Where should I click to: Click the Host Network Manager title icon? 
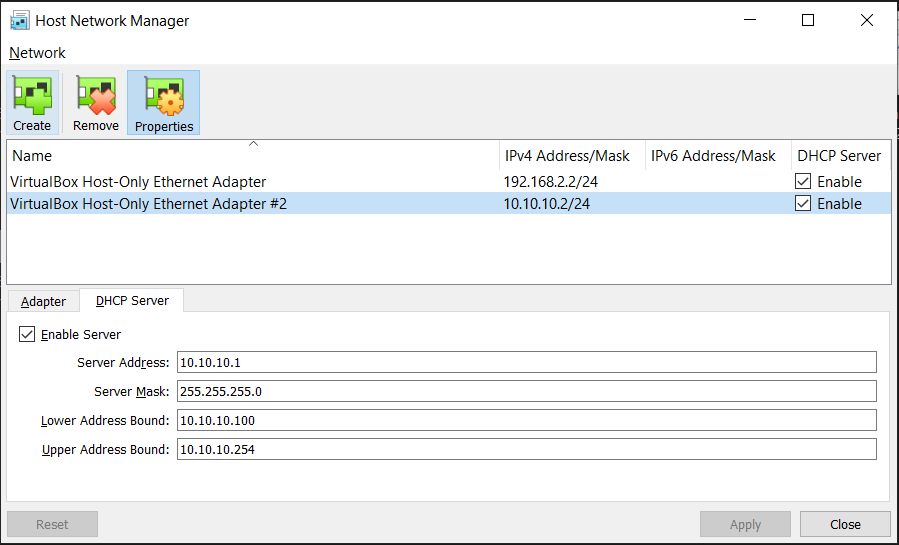pyautogui.click(x=19, y=21)
